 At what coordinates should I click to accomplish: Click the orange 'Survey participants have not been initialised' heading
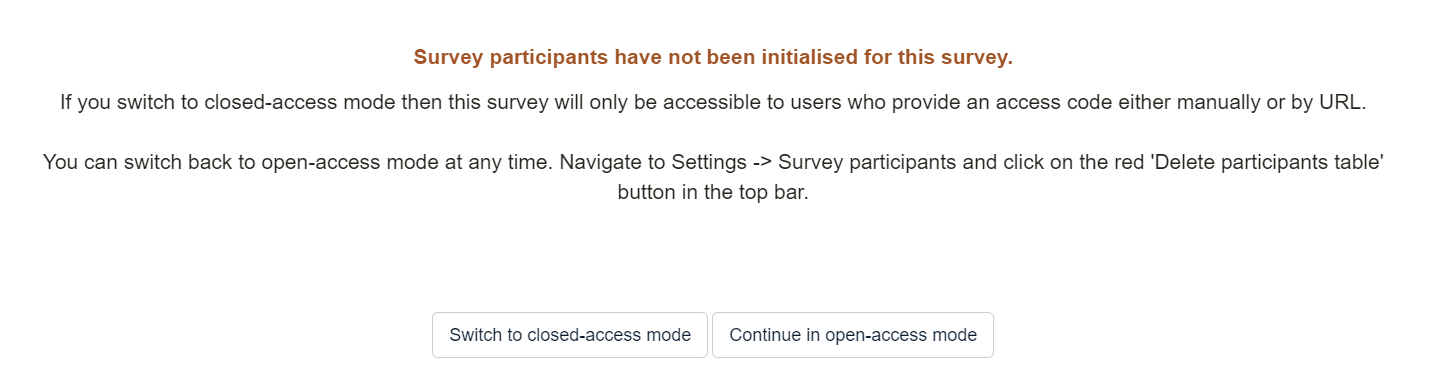(x=713, y=58)
